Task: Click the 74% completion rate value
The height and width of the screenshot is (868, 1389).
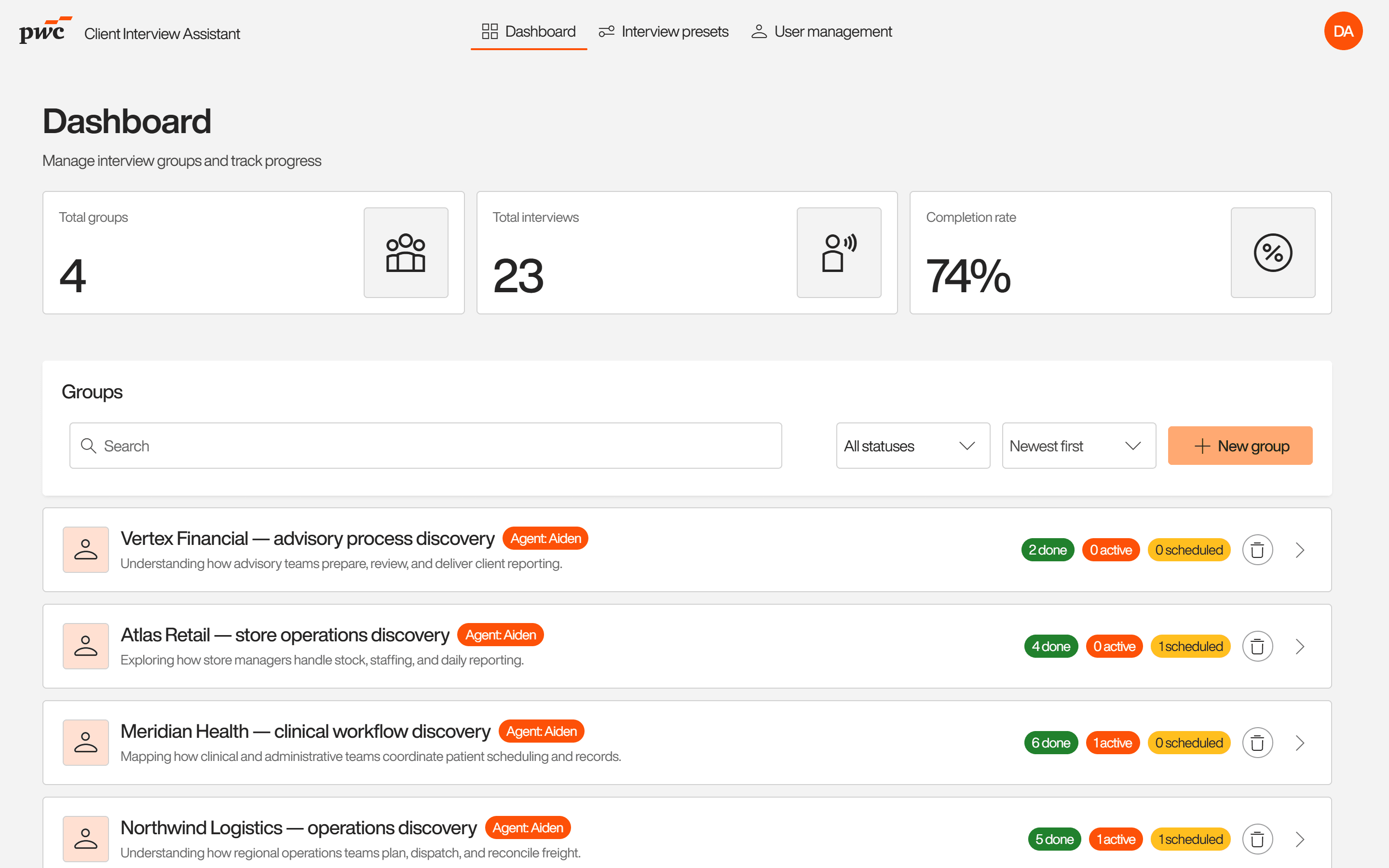Action: click(x=967, y=276)
